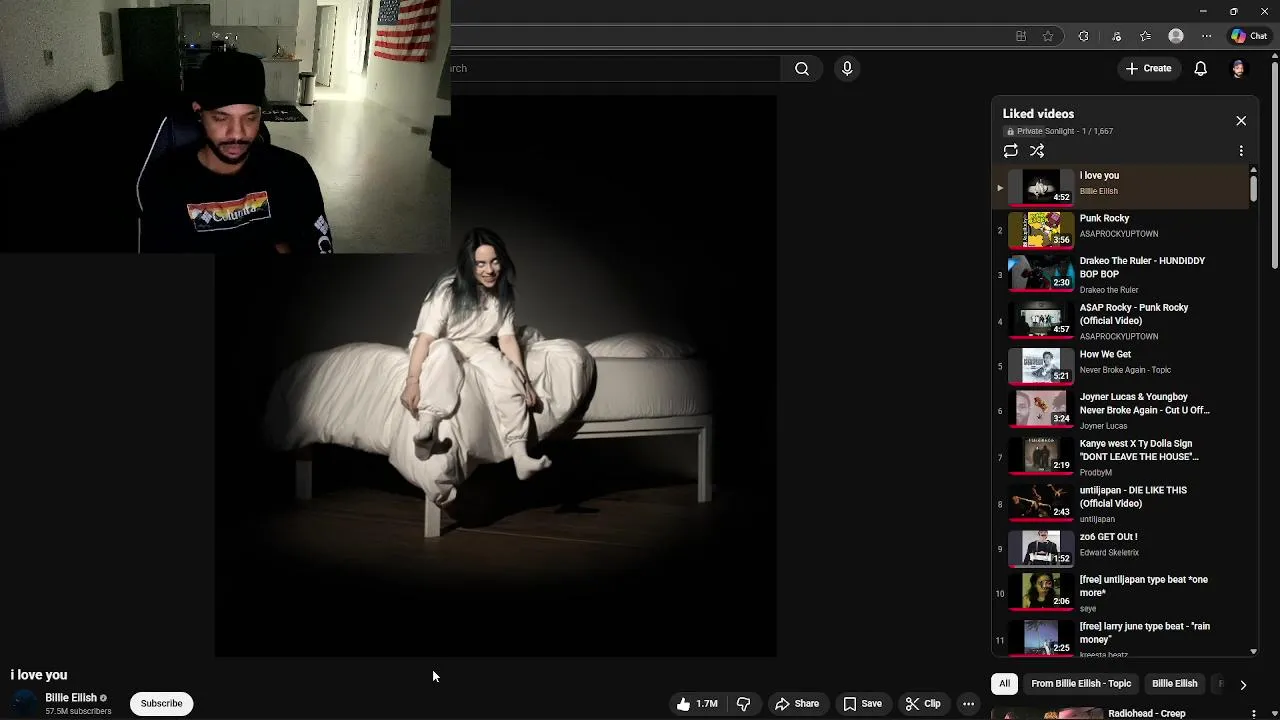The image size is (1280, 720).
Task: Open media control icon in Edge toolbar
Action: [1116, 36]
